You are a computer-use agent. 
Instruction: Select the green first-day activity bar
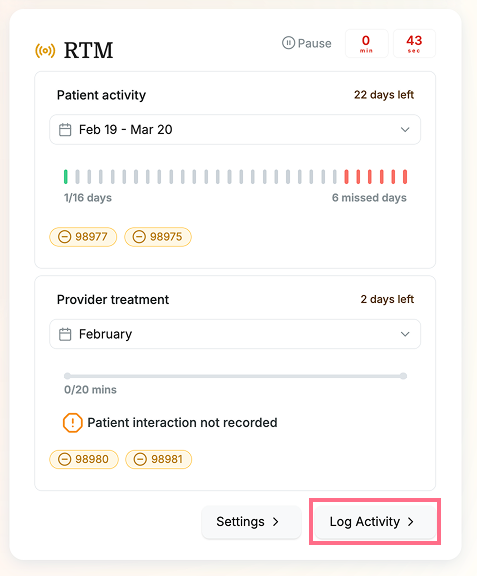66,177
